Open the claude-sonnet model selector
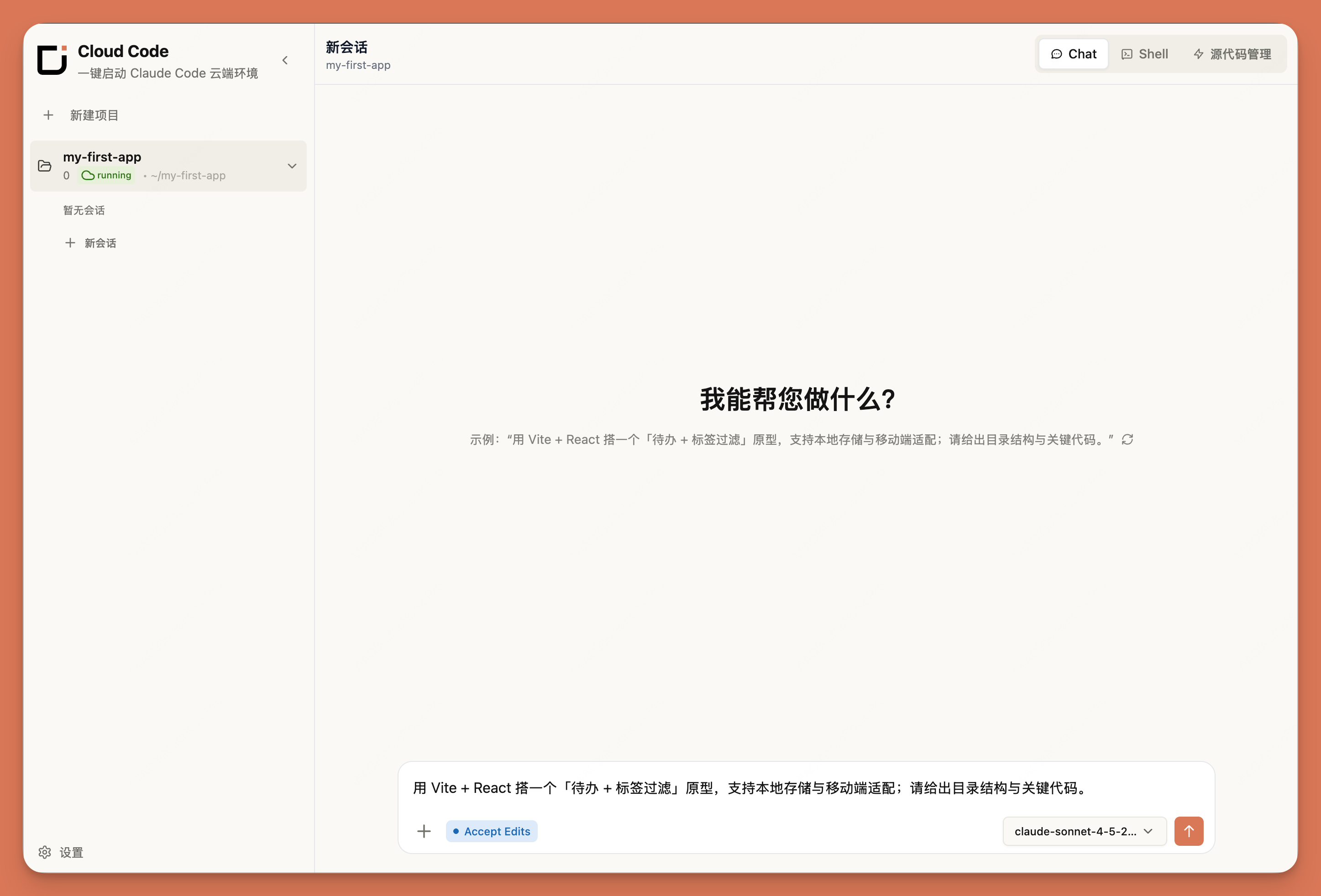 click(x=1083, y=831)
